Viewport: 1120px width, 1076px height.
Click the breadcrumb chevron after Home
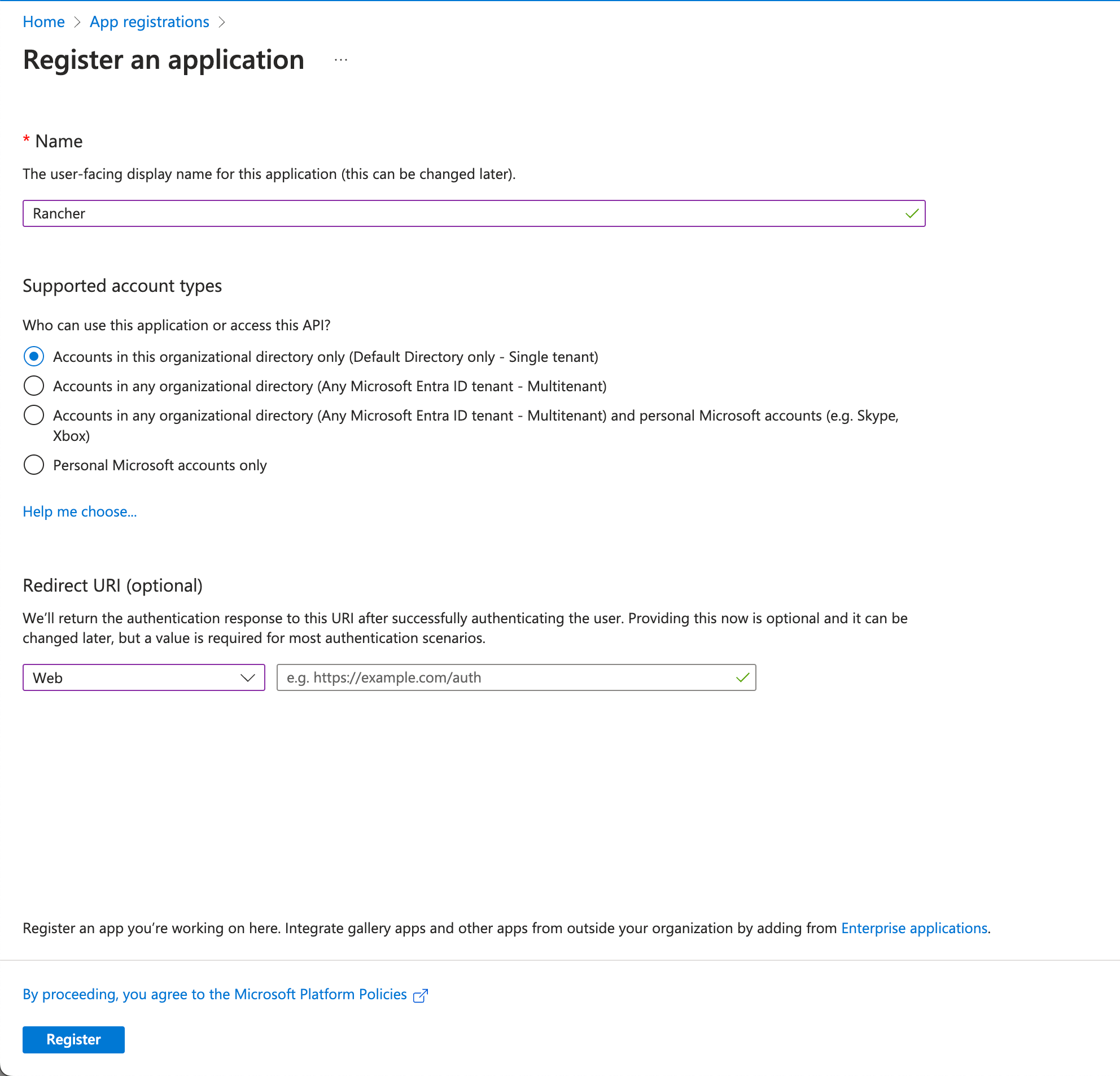point(78,21)
